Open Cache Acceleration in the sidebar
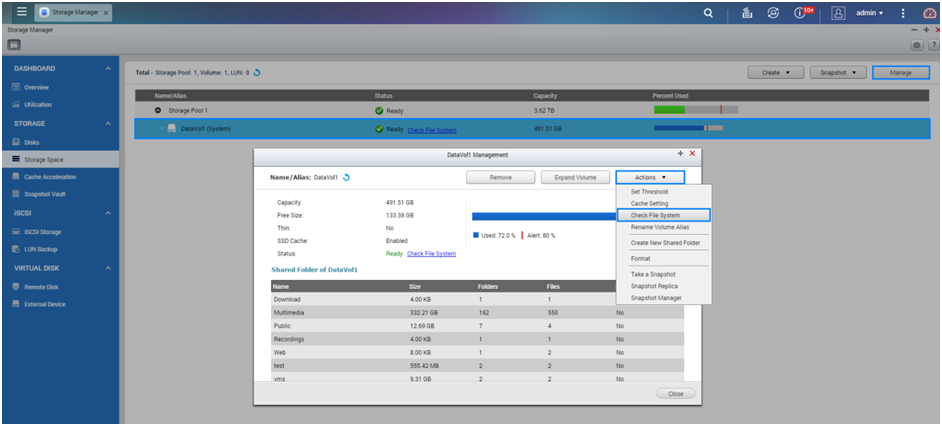Screen dimensions: 942x426 click(50, 177)
